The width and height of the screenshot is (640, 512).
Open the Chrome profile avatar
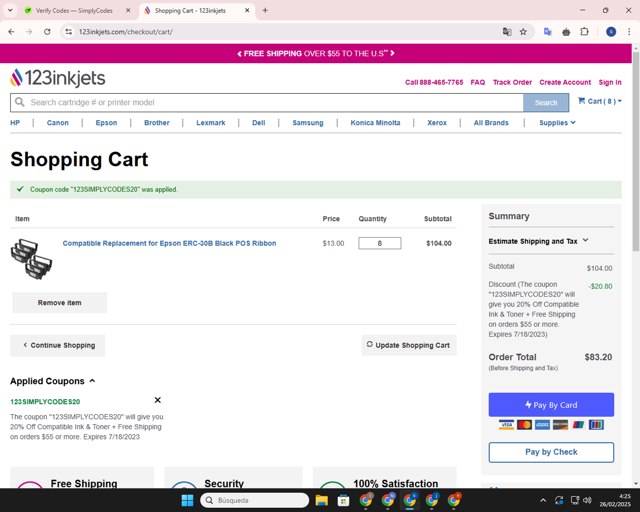611,32
